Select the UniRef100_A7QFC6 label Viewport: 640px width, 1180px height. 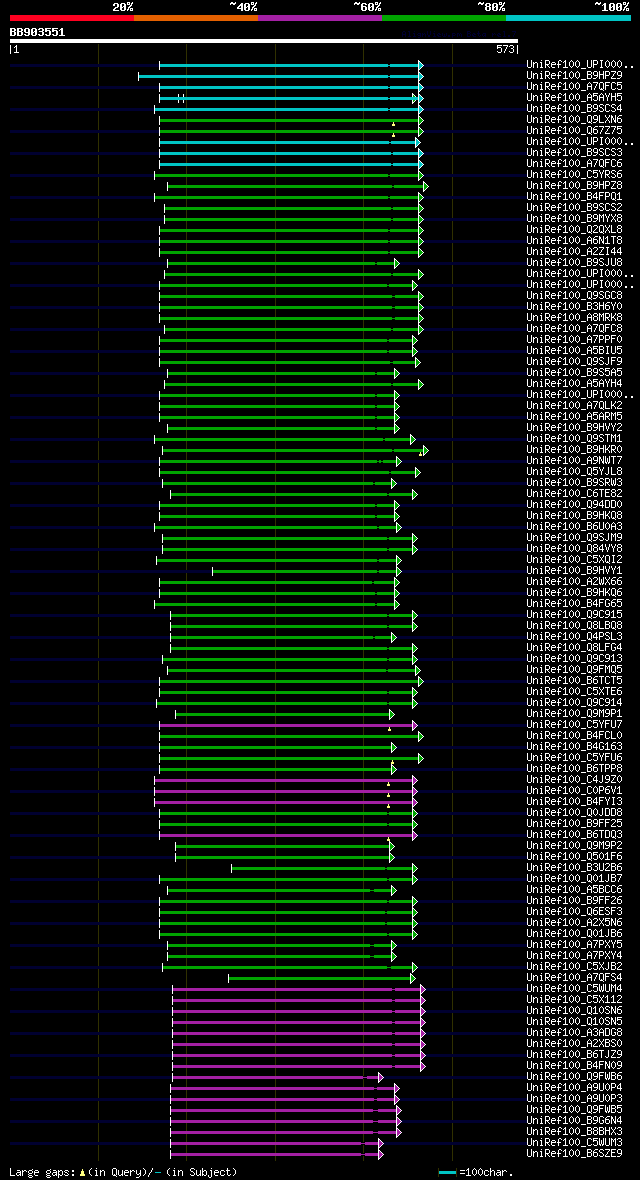574,163
